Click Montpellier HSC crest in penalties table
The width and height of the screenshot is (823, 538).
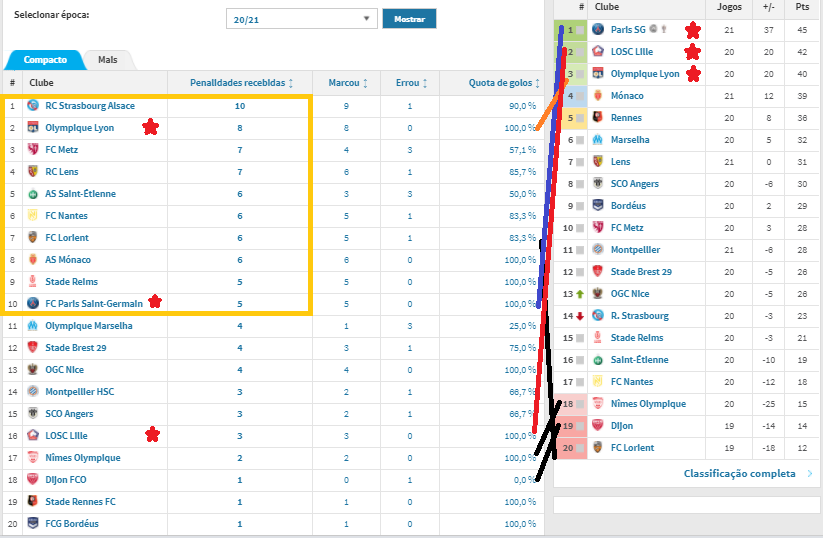[x=33, y=392]
